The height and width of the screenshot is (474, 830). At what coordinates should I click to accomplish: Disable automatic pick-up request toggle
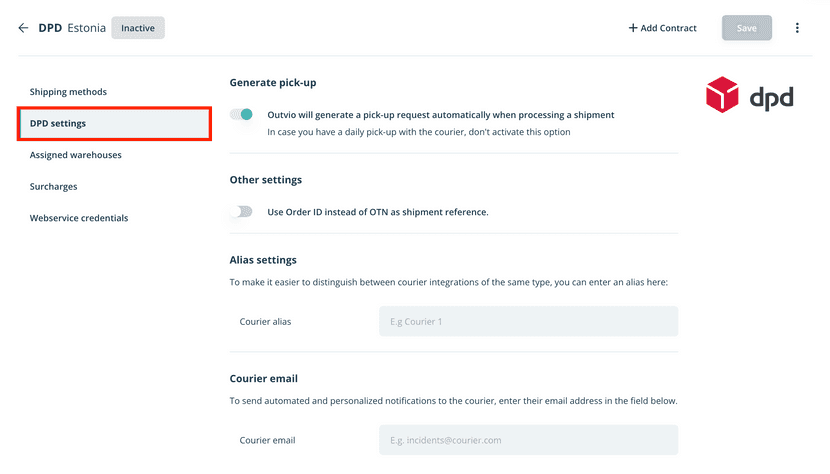(x=241, y=115)
